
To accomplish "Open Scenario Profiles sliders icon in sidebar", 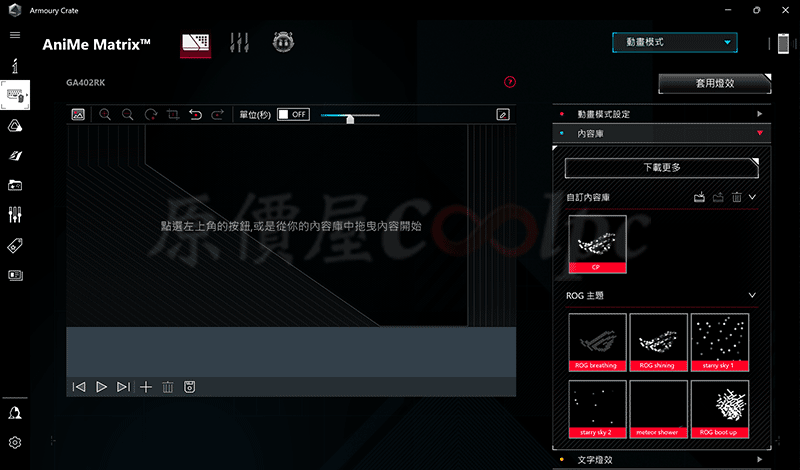I will tap(15, 215).
